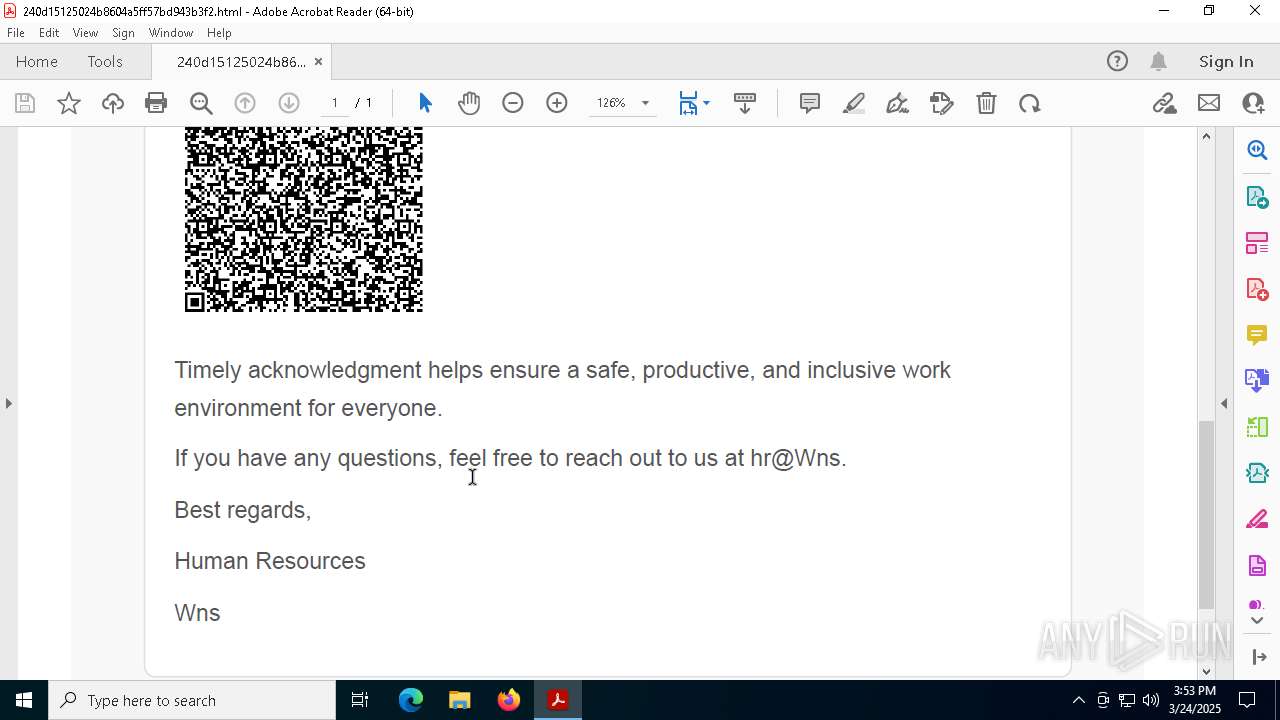
Task: Click the page number input field
Action: point(334,103)
